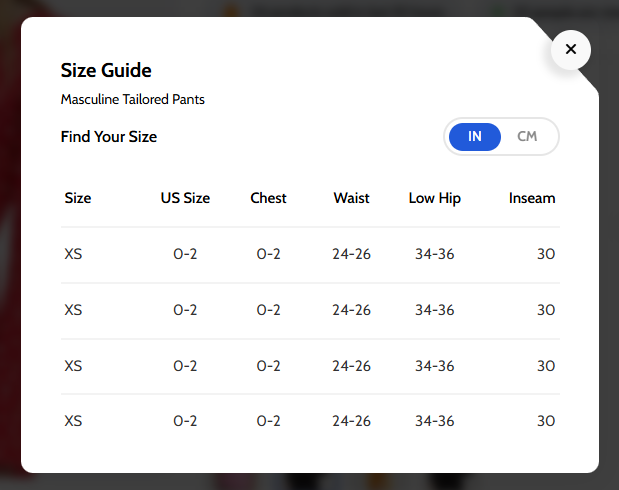
Task: Select XS in the last table row
Action: pos(73,422)
